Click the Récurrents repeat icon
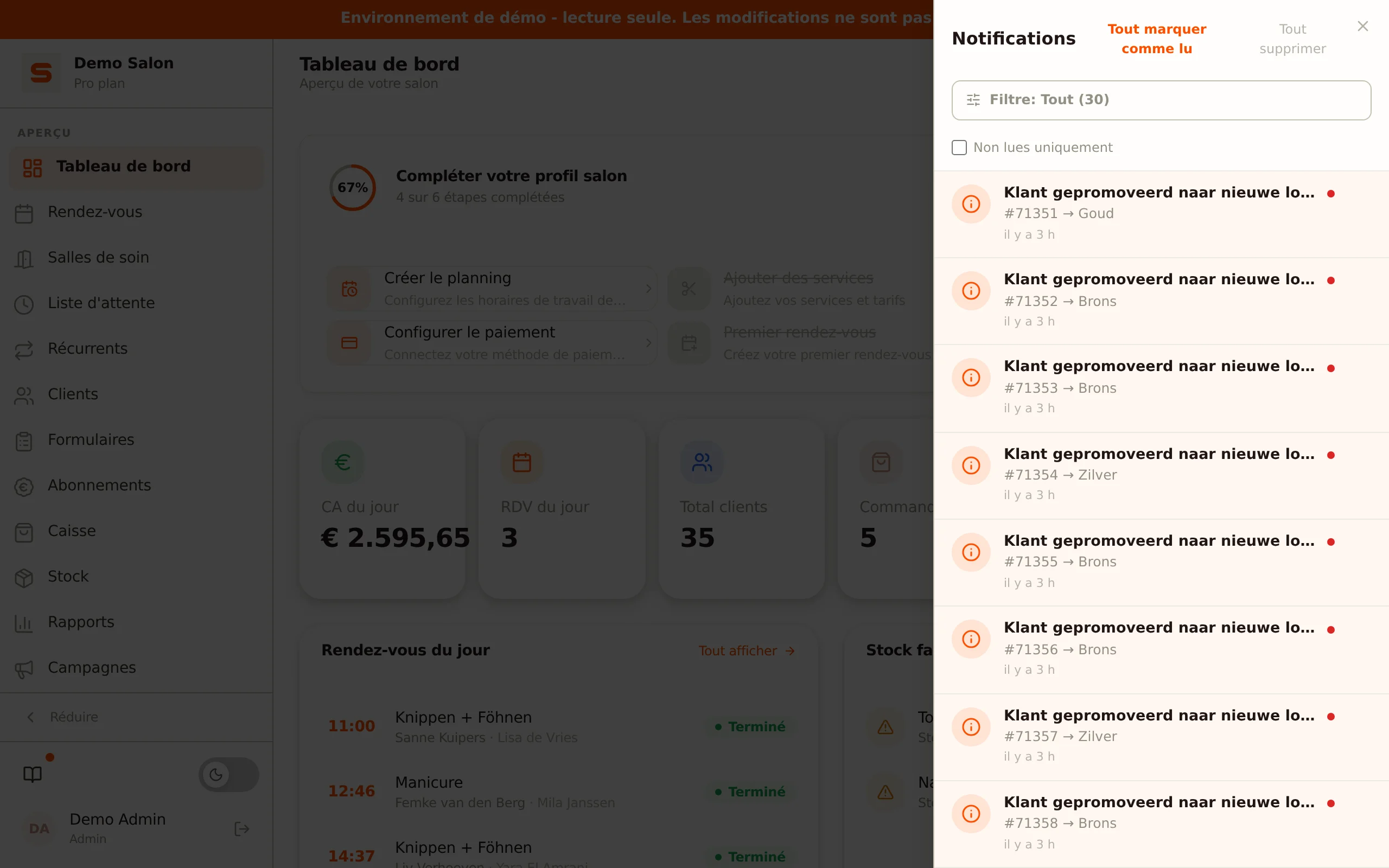Viewport: 1389px width, 868px height. click(23, 349)
